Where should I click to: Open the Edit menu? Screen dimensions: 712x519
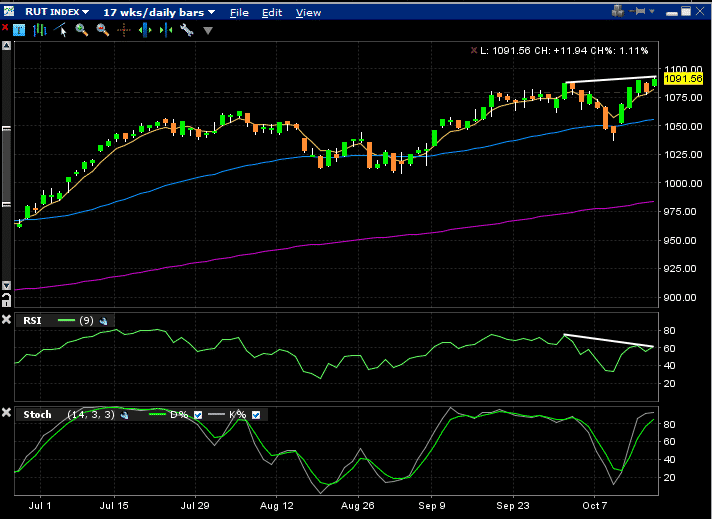pyautogui.click(x=272, y=13)
